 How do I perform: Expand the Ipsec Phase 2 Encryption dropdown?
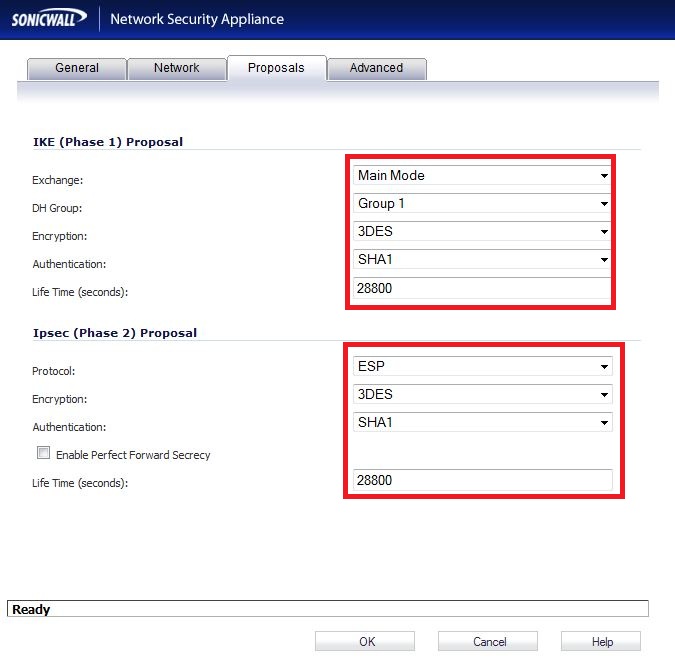tap(483, 395)
